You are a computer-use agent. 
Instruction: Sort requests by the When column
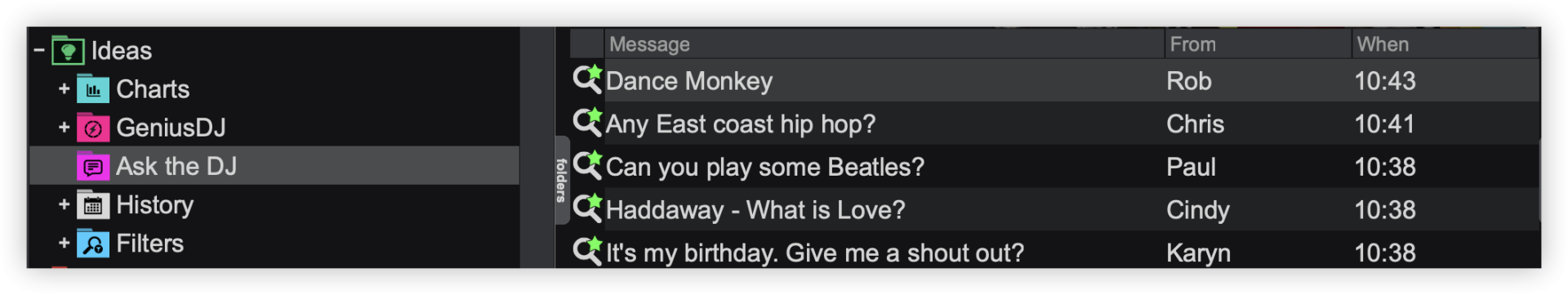coord(1445,44)
